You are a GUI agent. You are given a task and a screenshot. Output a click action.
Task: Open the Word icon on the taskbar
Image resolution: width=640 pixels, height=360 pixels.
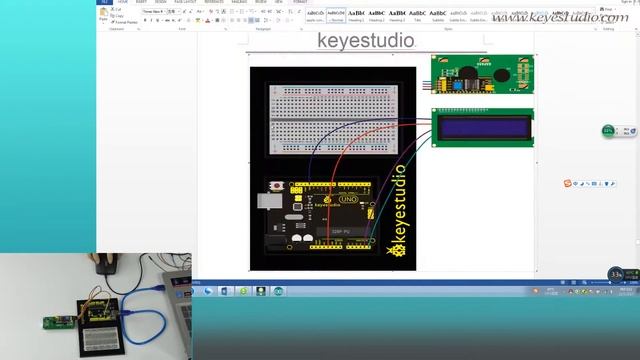click(x=225, y=291)
